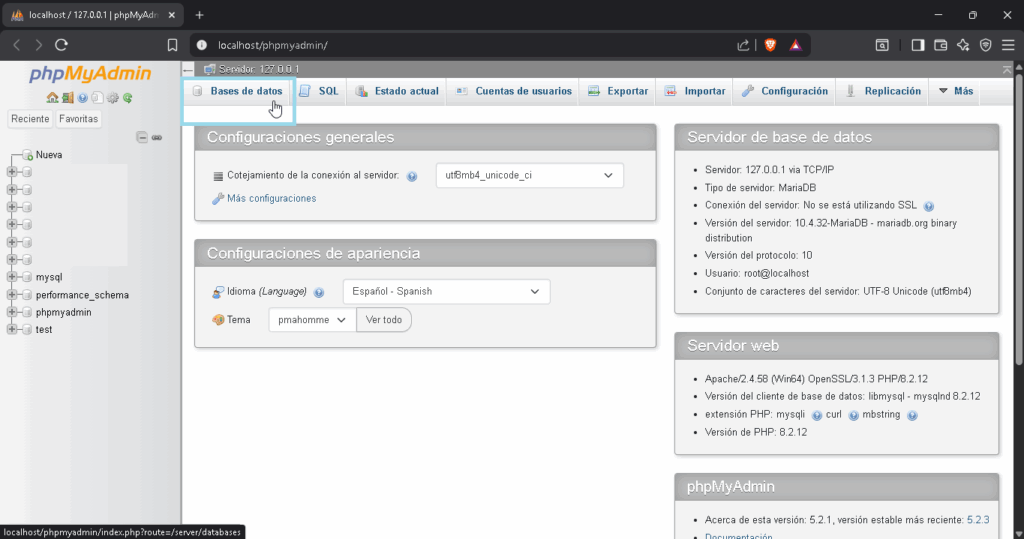This screenshot has height=539, width=1024.
Task: Click the database icon next to mysql
Action: (27, 277)
